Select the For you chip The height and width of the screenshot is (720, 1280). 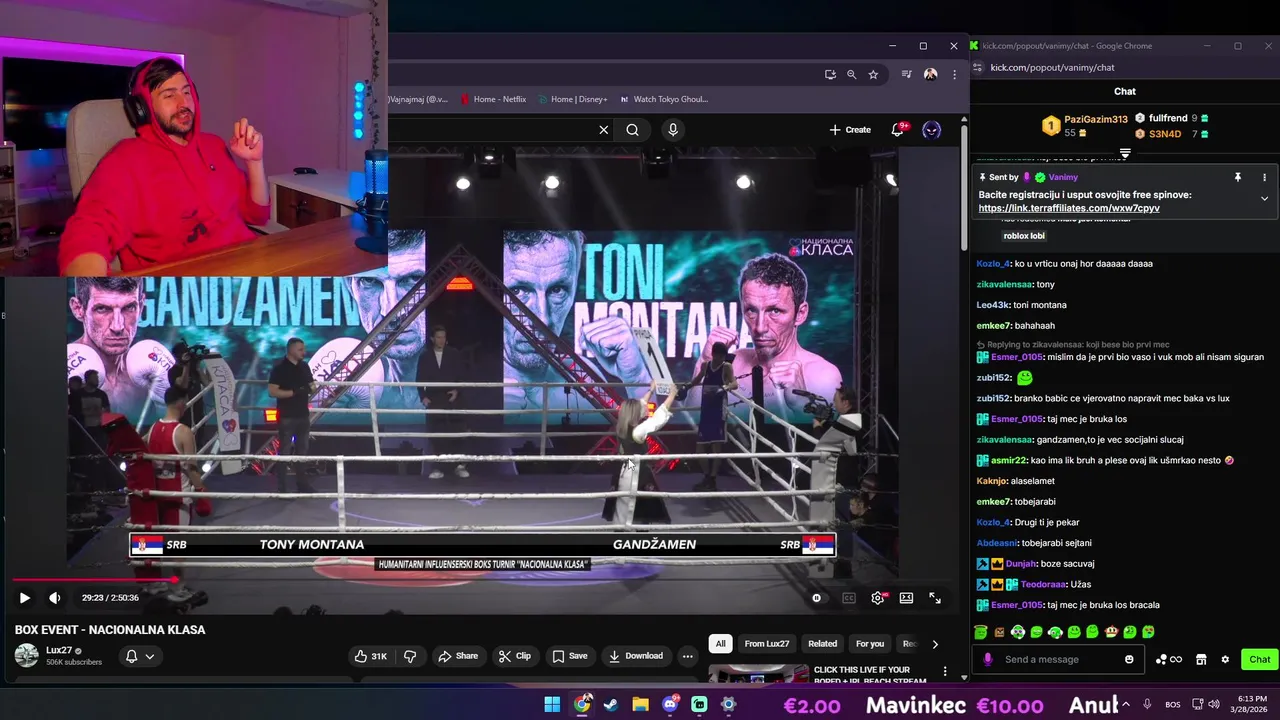point(870,644)
